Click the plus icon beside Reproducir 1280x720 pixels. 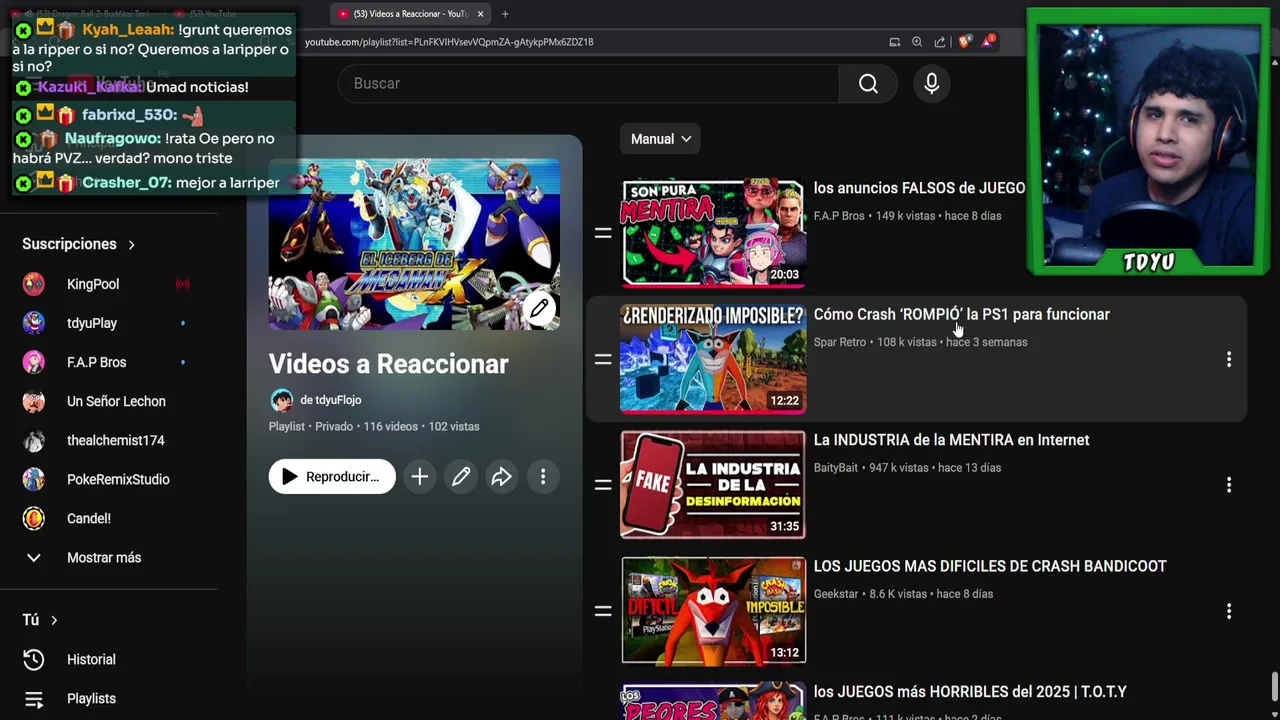click(420, 477)
